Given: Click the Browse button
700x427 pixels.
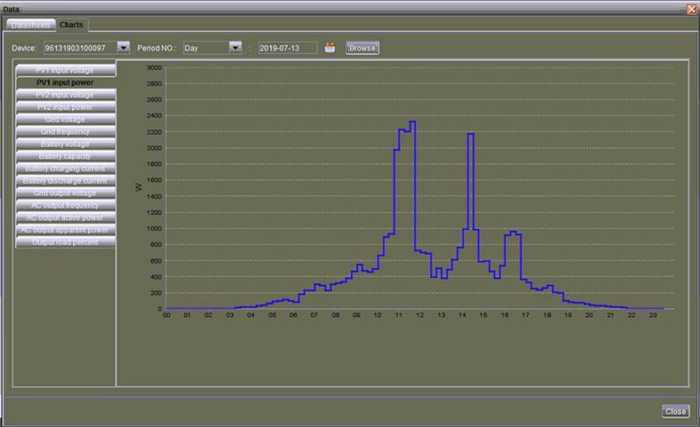Looking at the screenshot, I should 362,48.
